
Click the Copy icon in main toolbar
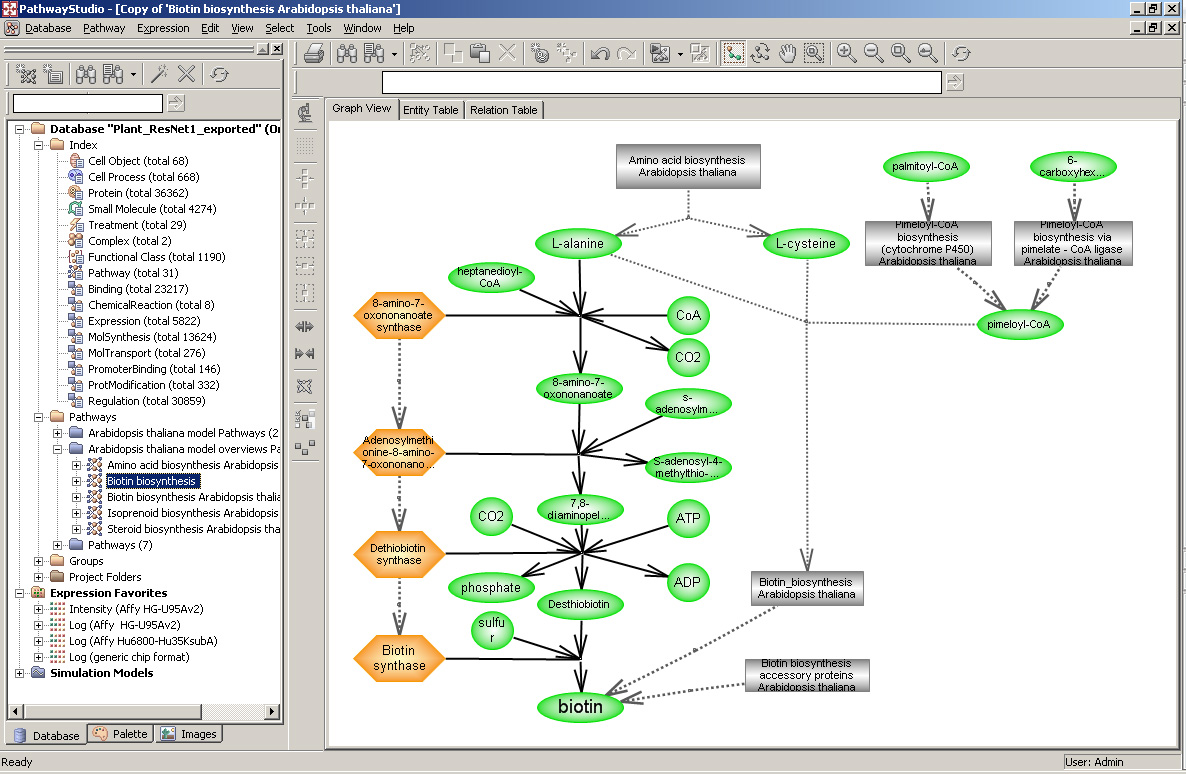click(x=452, y=53)
